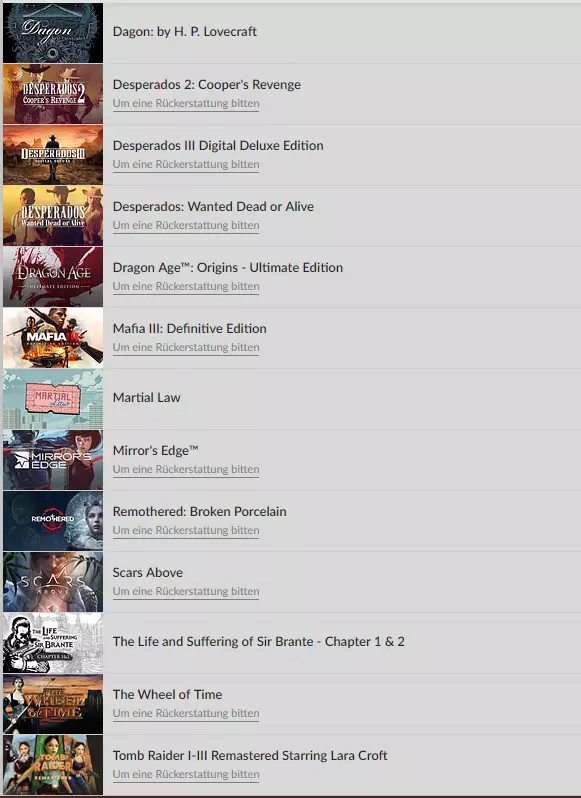Viewport: 581px width, 798px height.
Task: Click refund link under The Wheel of Time
Action: click(x=186, y=714)
